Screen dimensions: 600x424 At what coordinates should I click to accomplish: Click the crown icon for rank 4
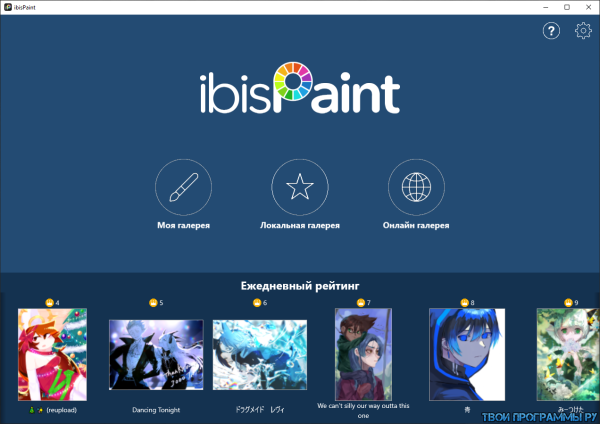49,303
